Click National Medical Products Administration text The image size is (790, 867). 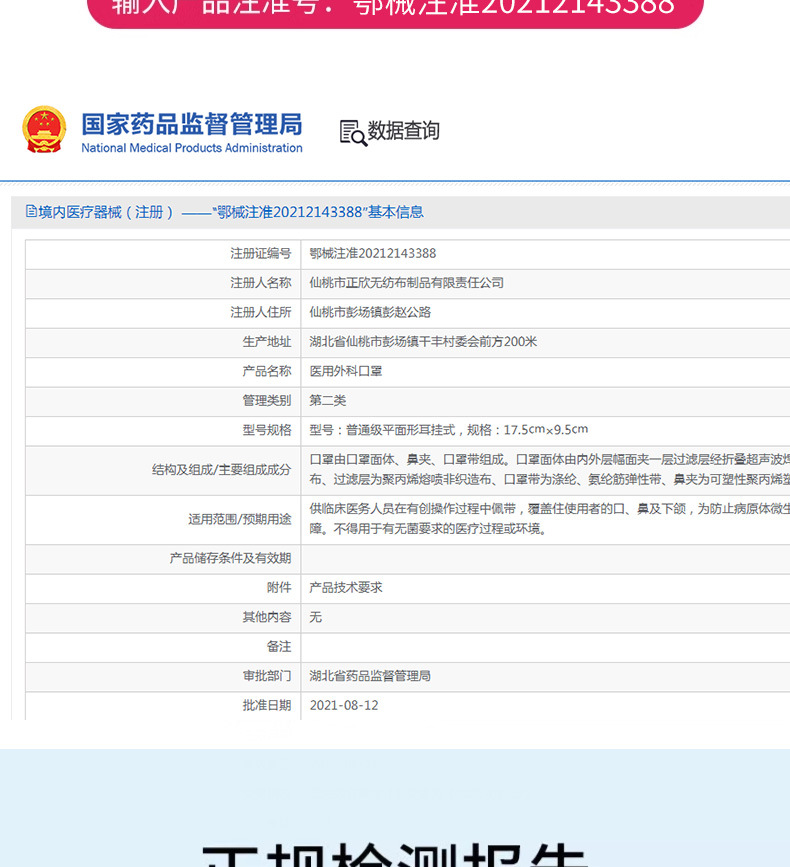tap(191, 148)
